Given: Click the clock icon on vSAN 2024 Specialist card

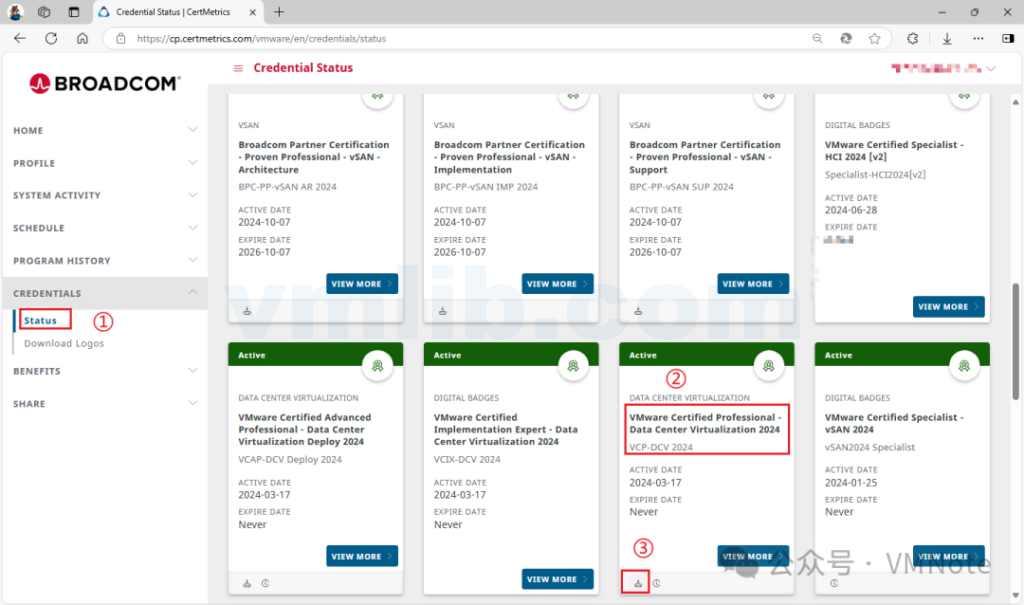Looking at the screenshot, I should tap(834, 583).
